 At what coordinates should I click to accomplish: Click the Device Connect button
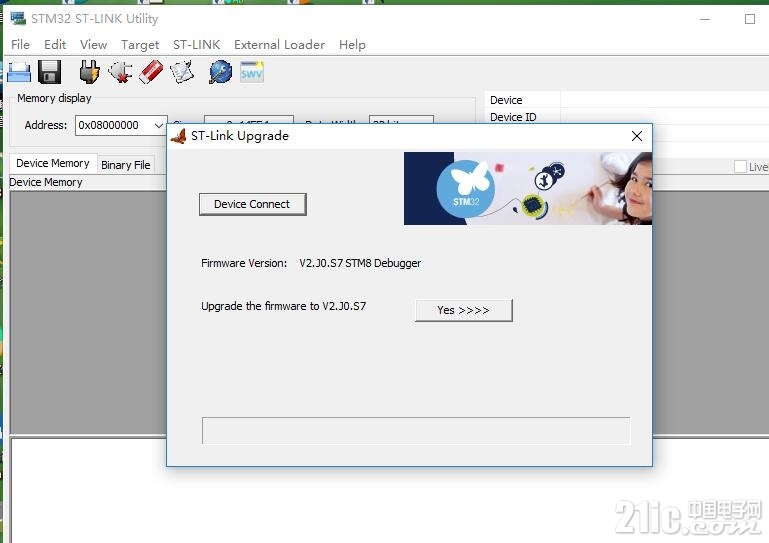click(253, 204)
